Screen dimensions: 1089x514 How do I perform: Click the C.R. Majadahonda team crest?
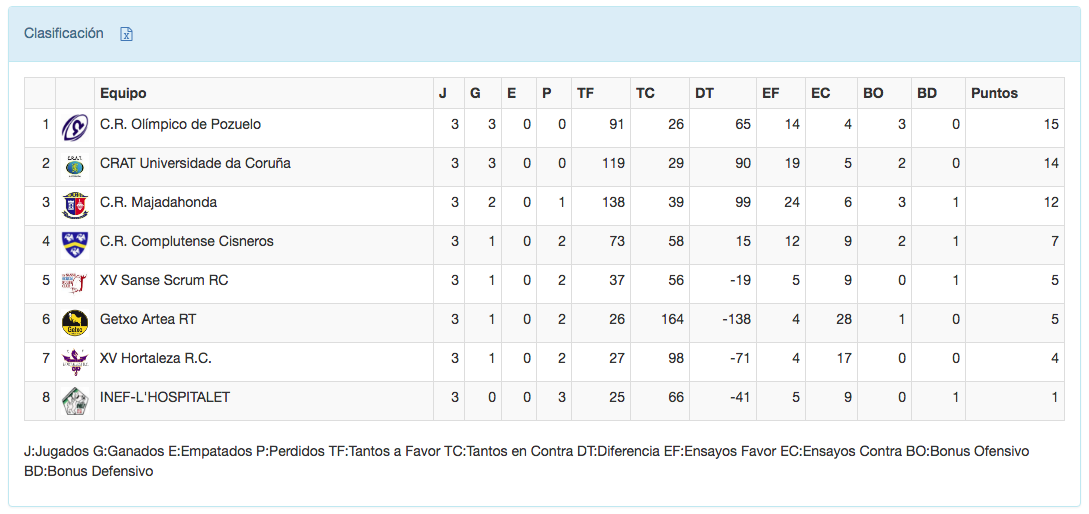tap(74, 204)
